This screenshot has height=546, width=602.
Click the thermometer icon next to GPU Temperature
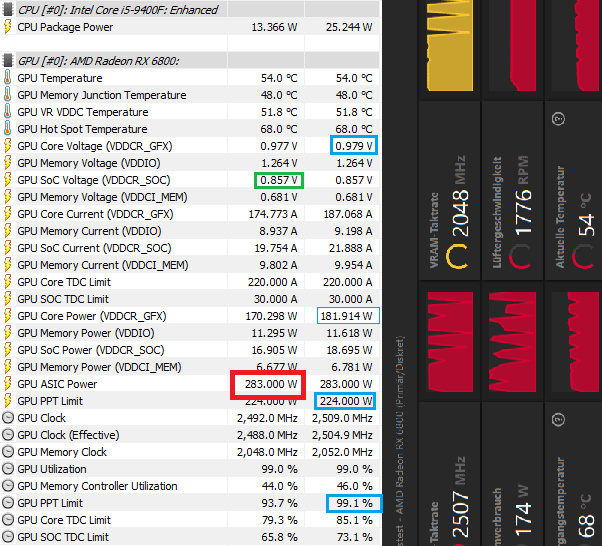click(7, 78)
